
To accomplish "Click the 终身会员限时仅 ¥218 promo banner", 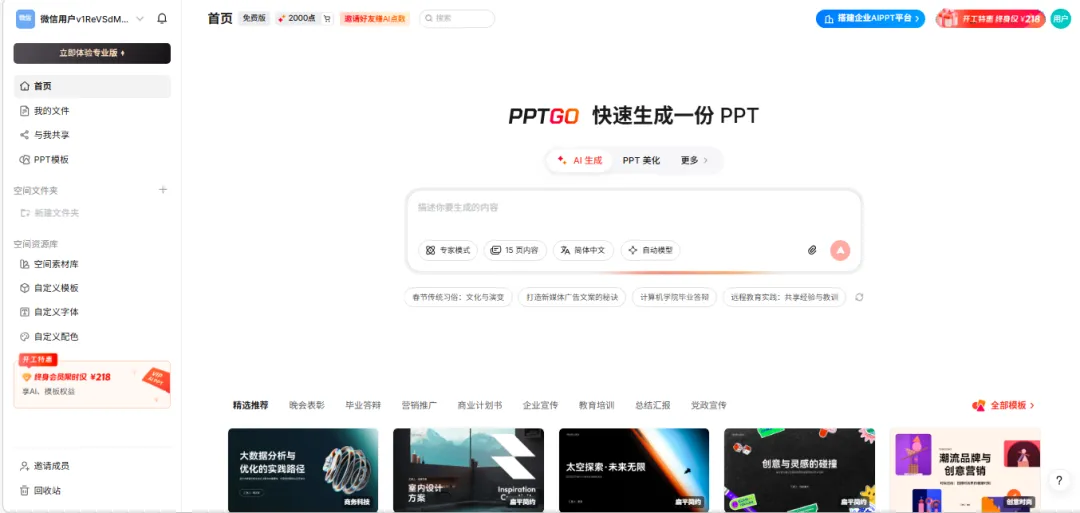I will (92, 382).
